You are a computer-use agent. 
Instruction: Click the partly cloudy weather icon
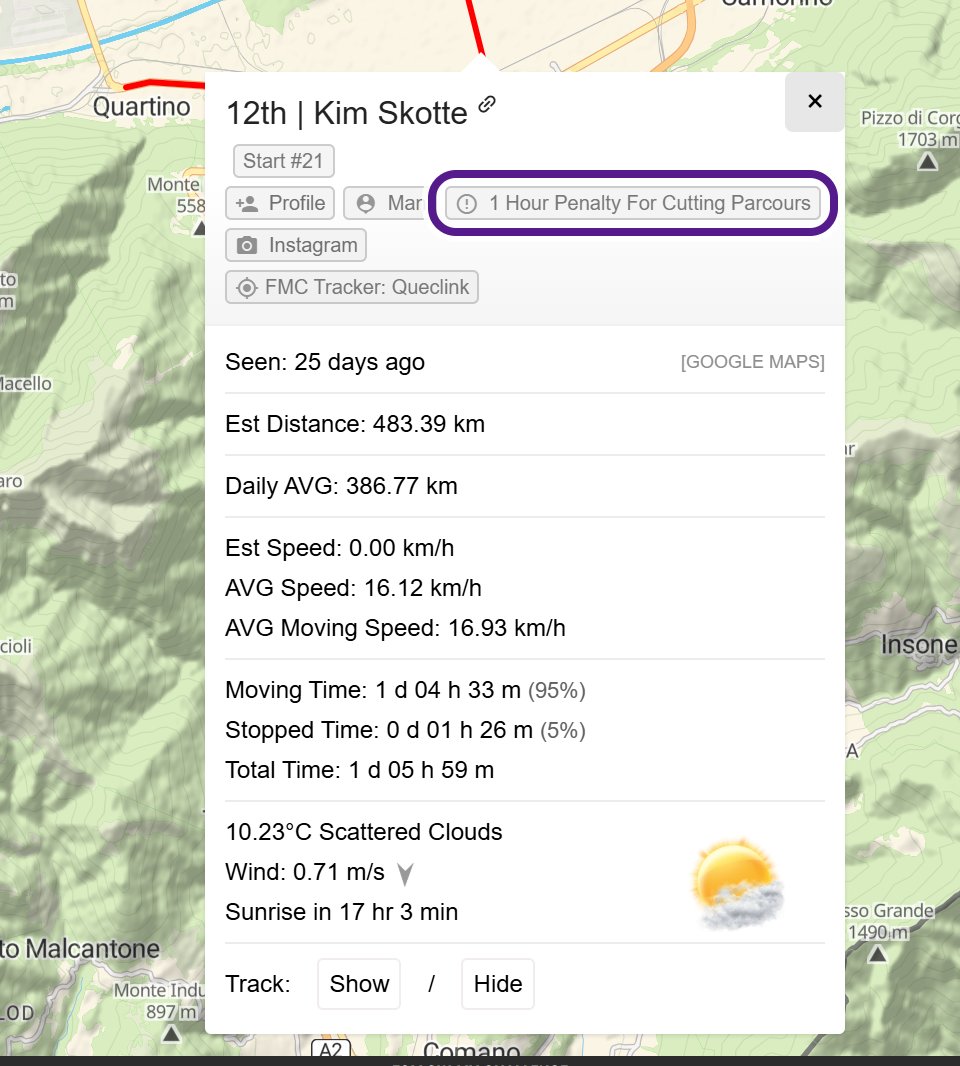point(737,884)
